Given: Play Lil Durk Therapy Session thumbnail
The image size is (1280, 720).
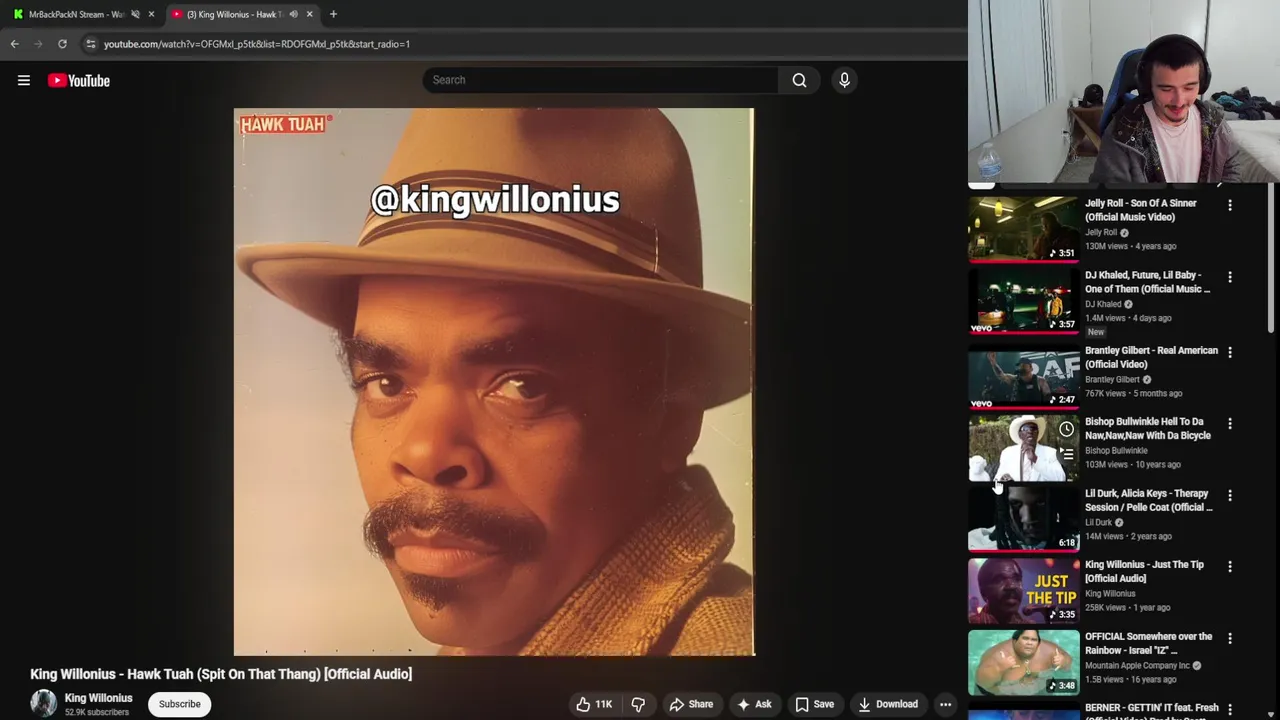Looking at the screenshot, I should tap(1024, 521).
